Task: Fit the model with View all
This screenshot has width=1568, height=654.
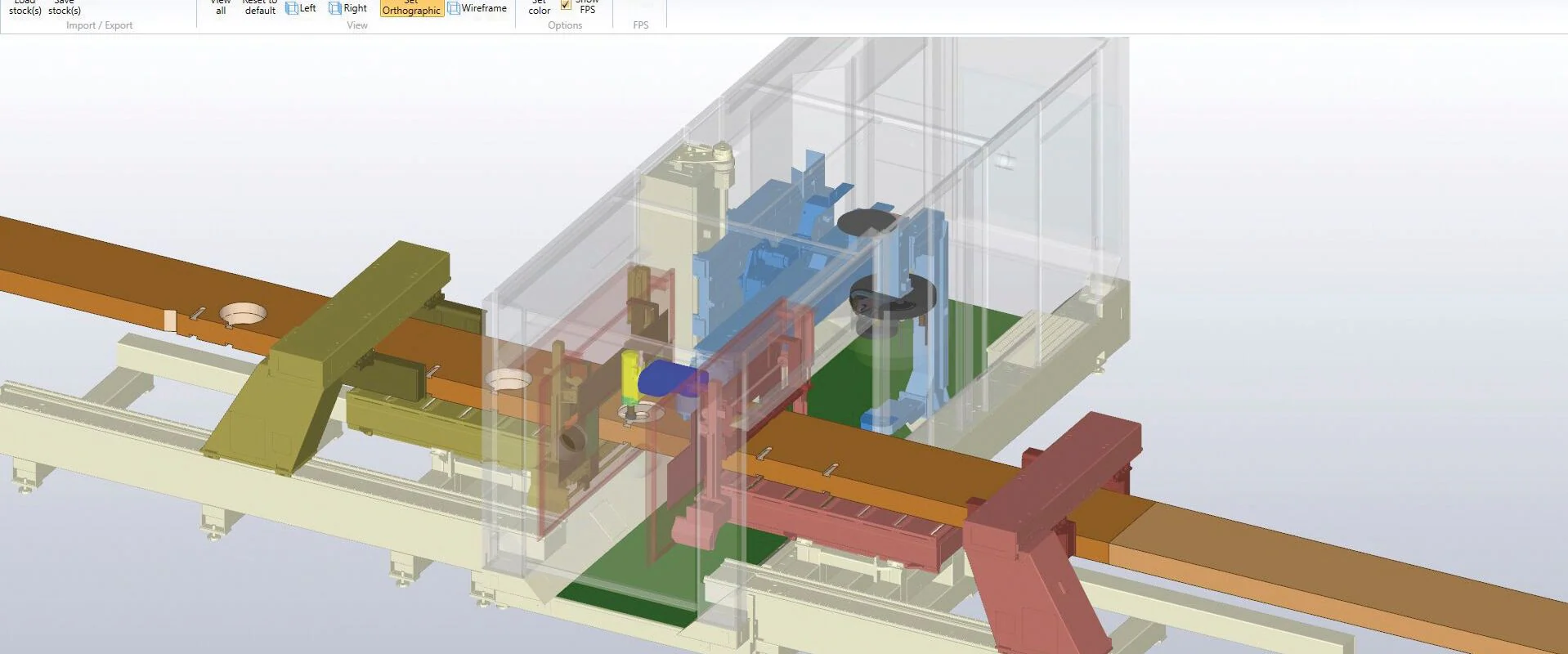Action: (221, 8)
